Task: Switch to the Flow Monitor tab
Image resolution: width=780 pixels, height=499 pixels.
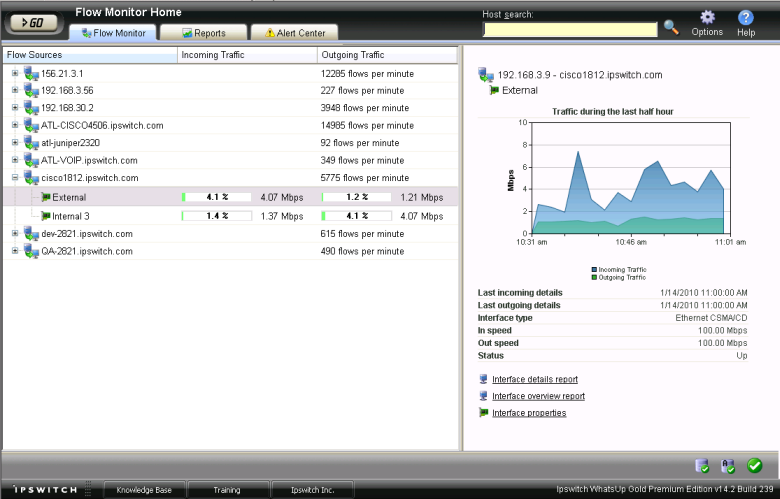Action: click(113, 33)
